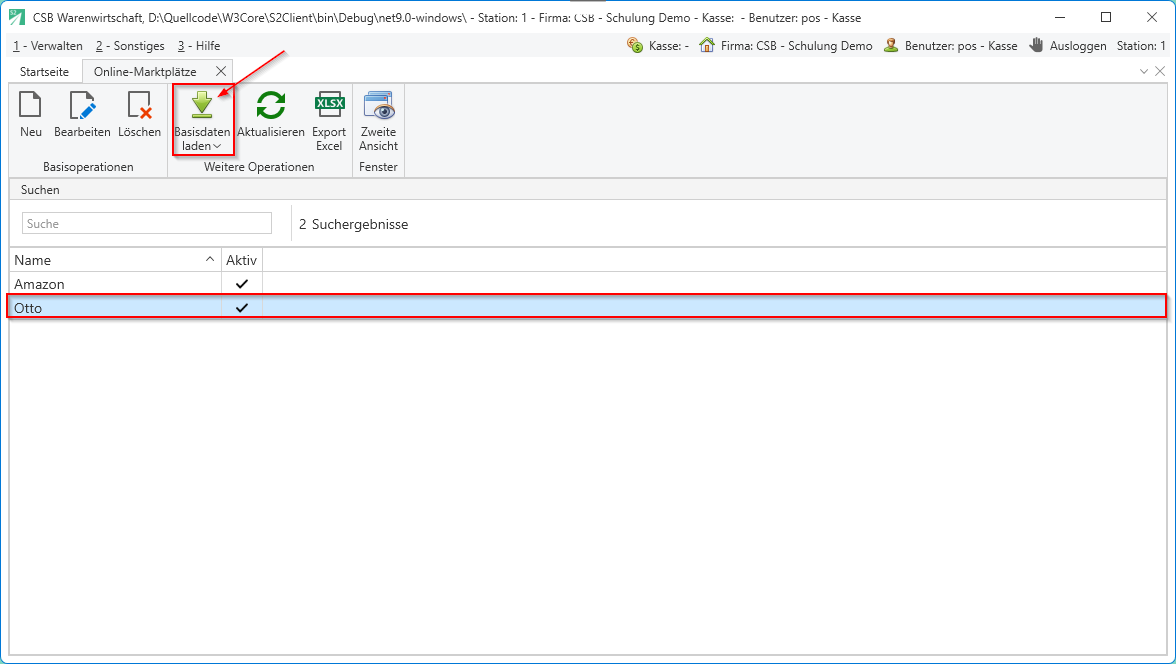Select the Online-Marktplätze tab
Image resolution: width=1176 pixels, height=664 pixels.
click(x=145, y=72)
